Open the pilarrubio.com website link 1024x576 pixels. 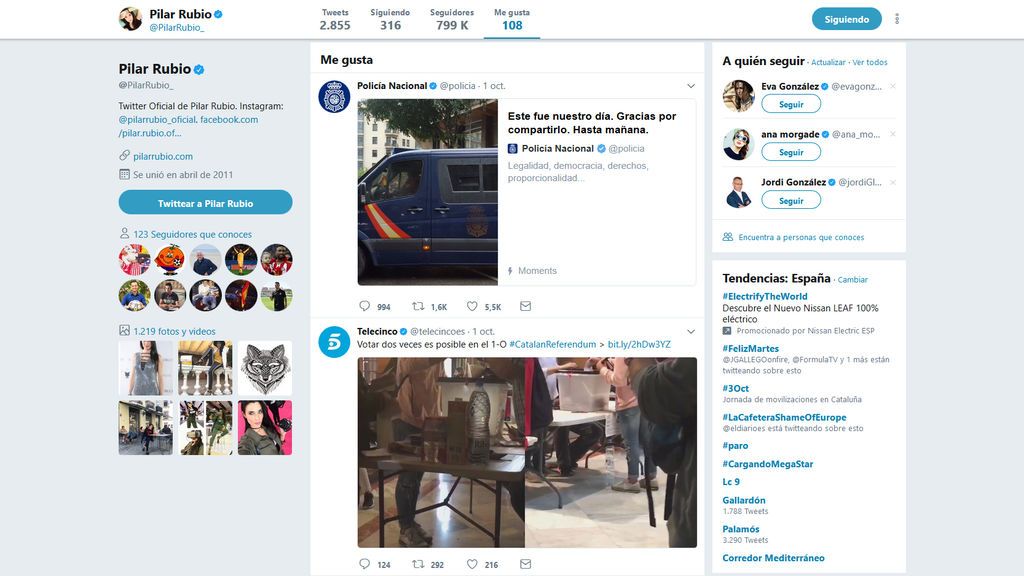(x=163, y=156)
